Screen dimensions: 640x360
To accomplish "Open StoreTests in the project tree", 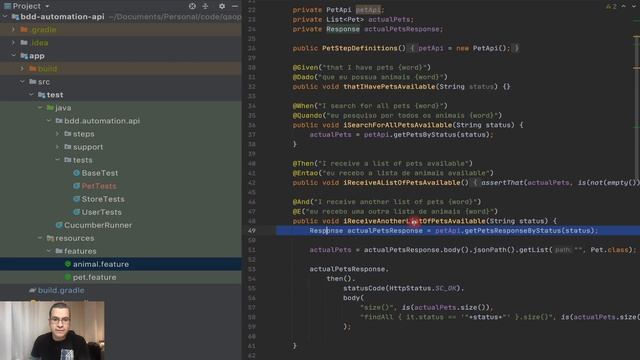I will [x=103, y=199].
